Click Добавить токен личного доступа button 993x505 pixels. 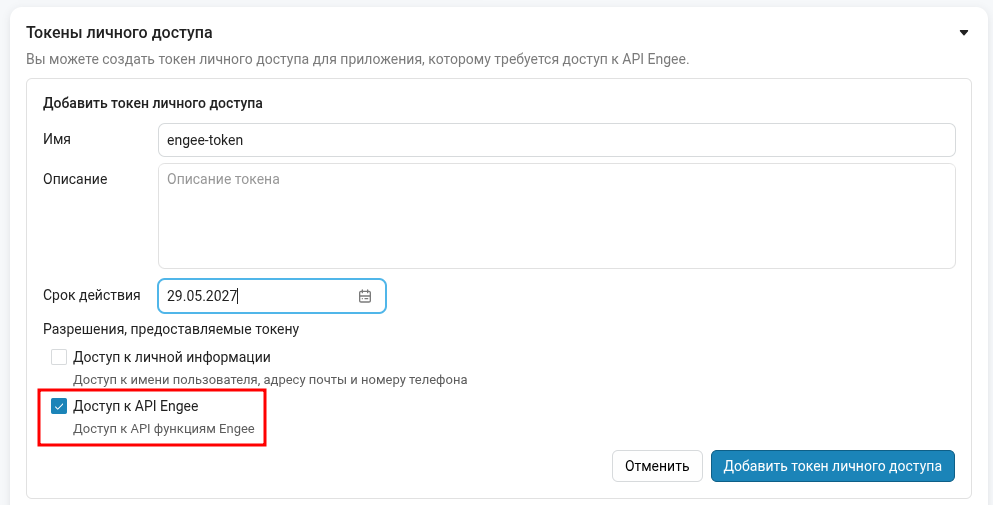tap(833, 466)
